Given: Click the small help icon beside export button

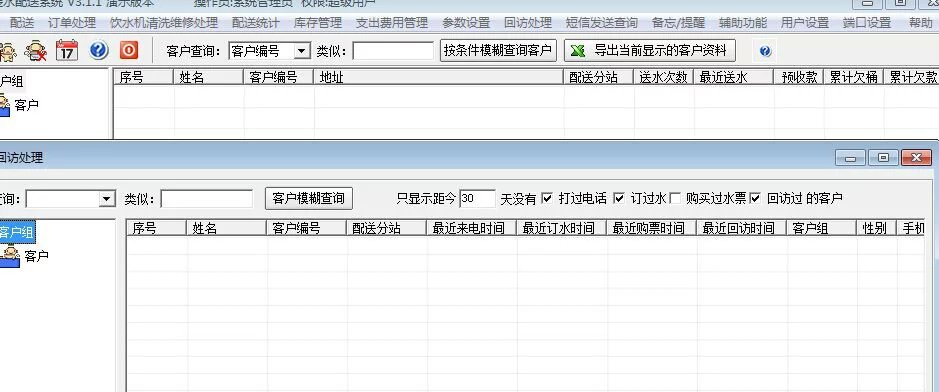Looking at the screenshot, I should point(765,51).
